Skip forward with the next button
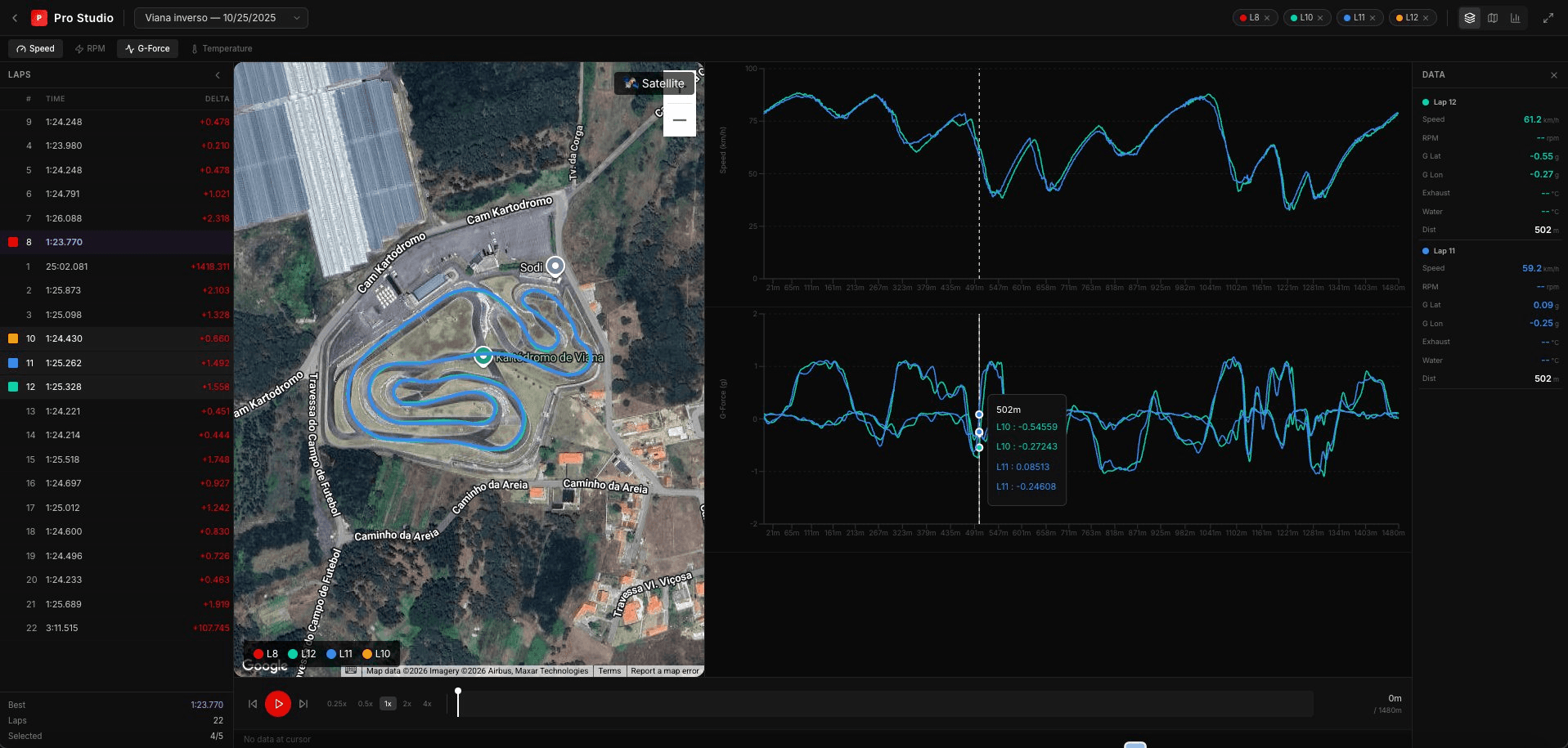This screenshot has width=1568, height=748. point(303,704)
